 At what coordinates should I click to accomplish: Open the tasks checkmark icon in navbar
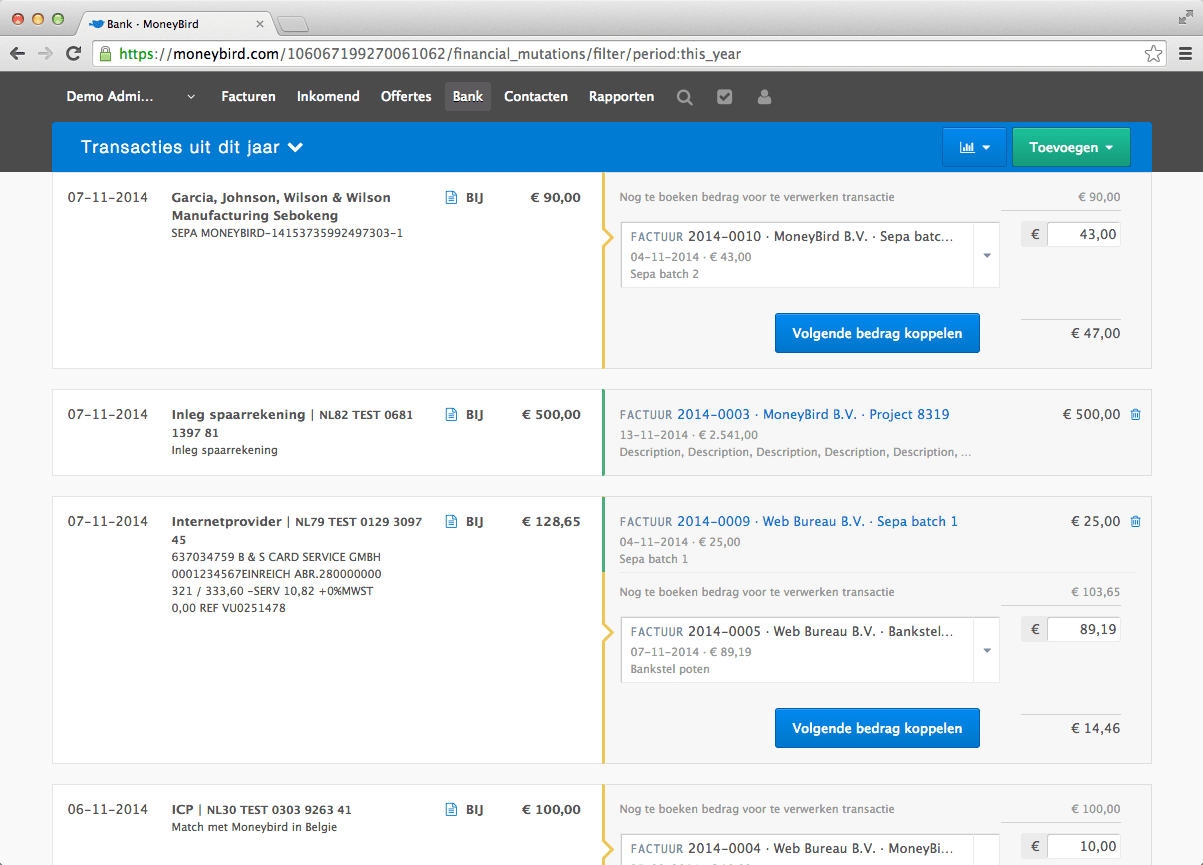click(x=725, y=97)
